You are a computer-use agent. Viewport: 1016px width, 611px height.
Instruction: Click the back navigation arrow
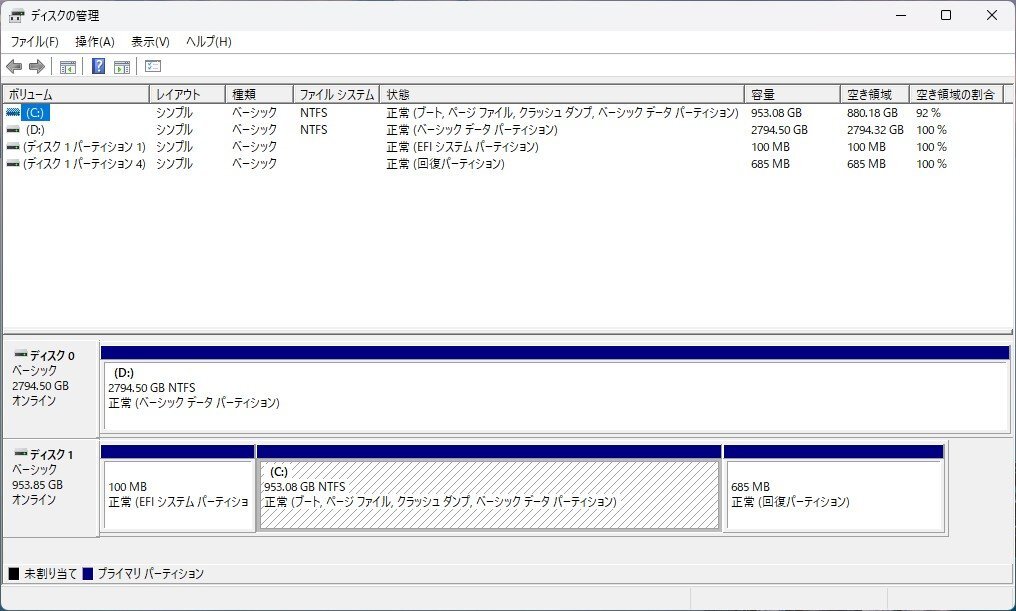[13, 66]
